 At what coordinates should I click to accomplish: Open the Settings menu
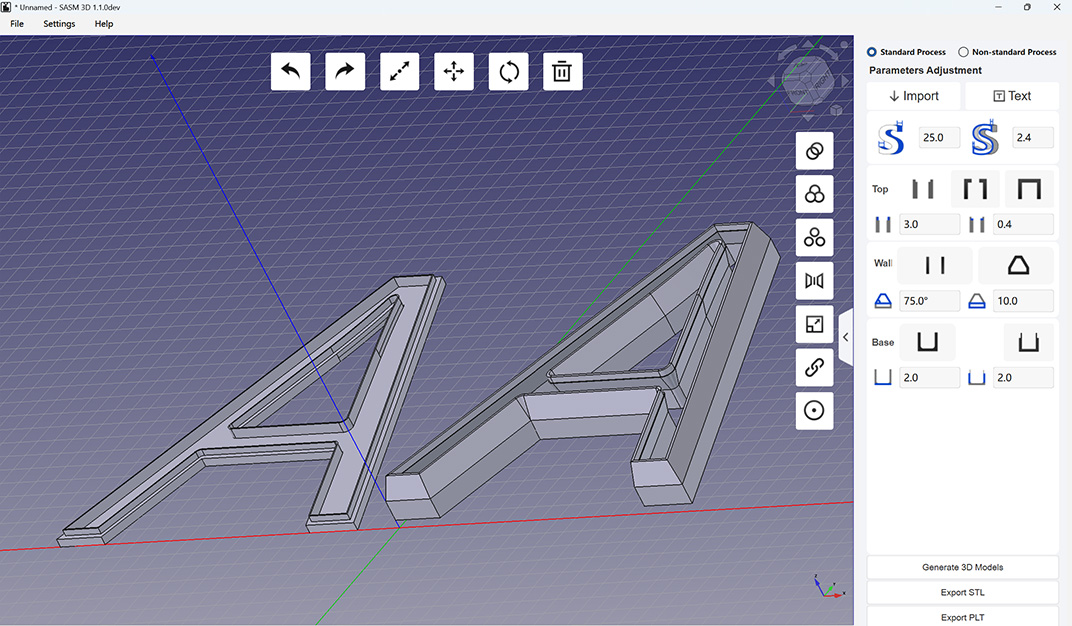(x=59, y=24)
